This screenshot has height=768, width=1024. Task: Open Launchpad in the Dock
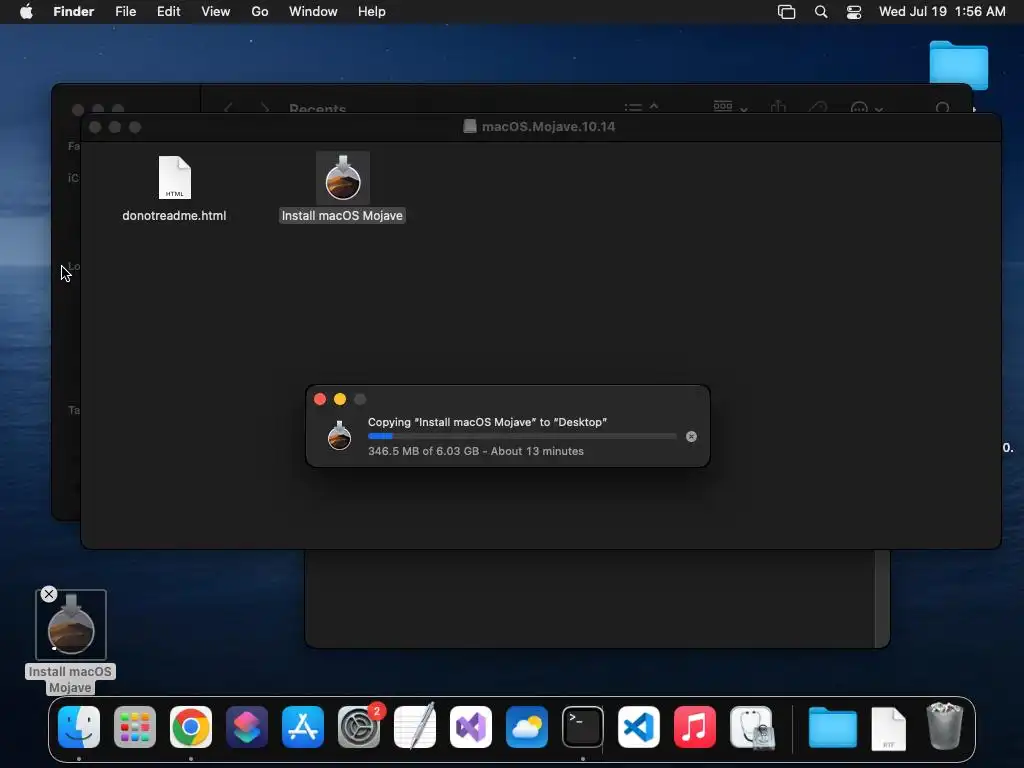pyautogui.click(x=135, y=727)
